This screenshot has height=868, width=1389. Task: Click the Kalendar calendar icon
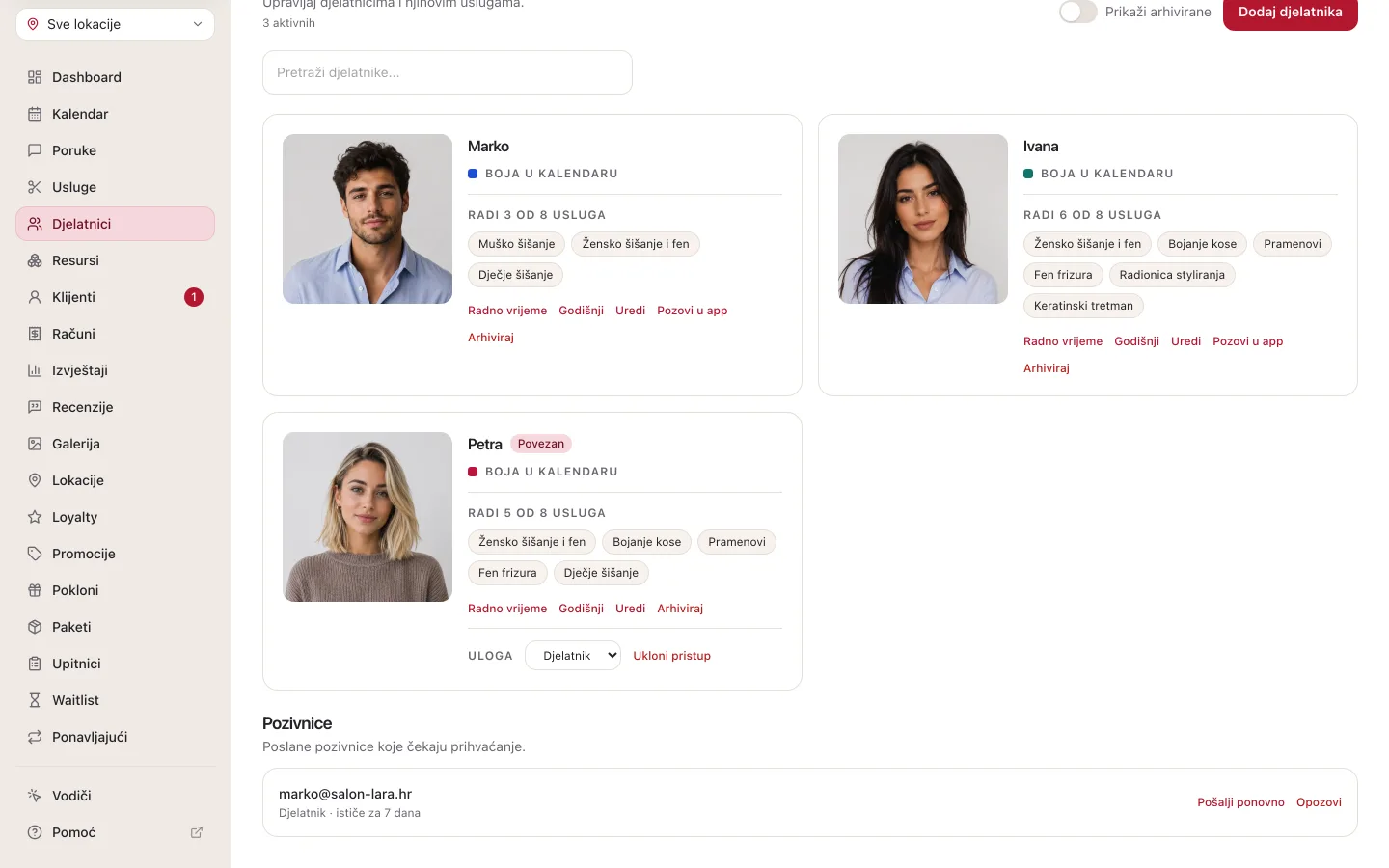[35, 114]
